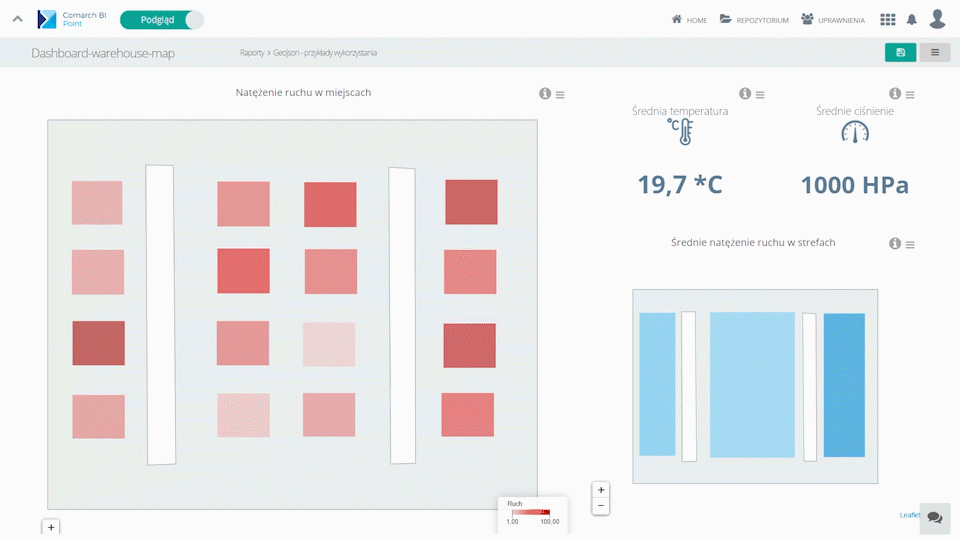Screen dimensions: 960x540
Task: Open the apps grid icon
Action: (888, 19)
